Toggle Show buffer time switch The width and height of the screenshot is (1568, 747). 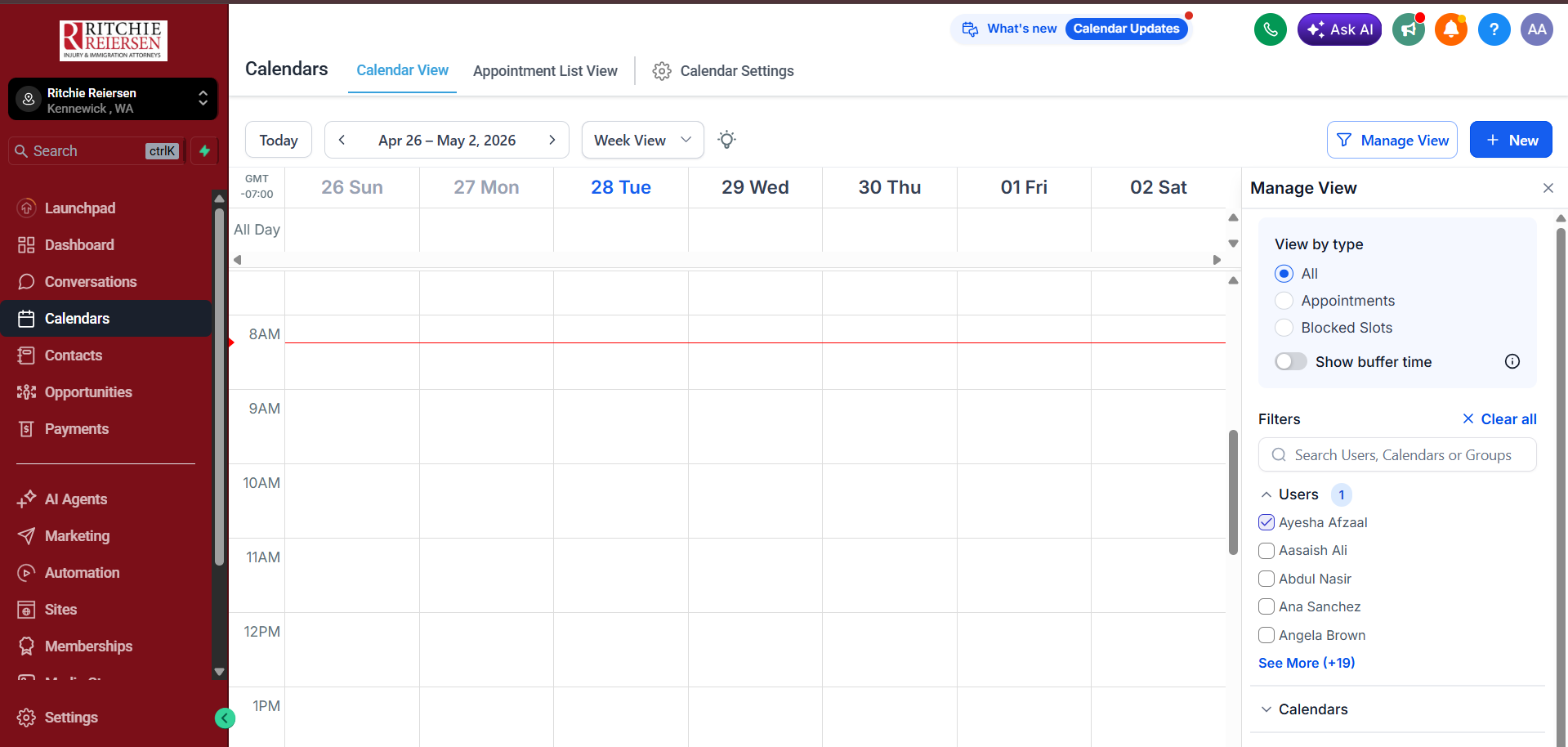1290,361
